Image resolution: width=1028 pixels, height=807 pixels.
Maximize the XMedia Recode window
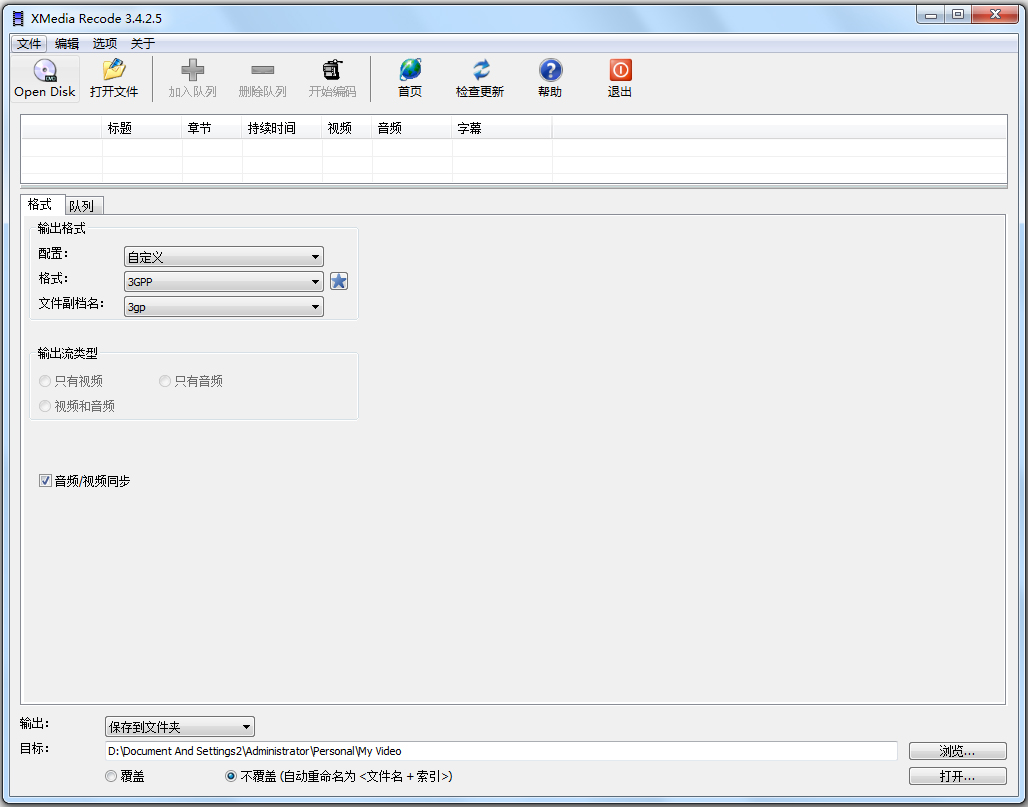[958, 14]
